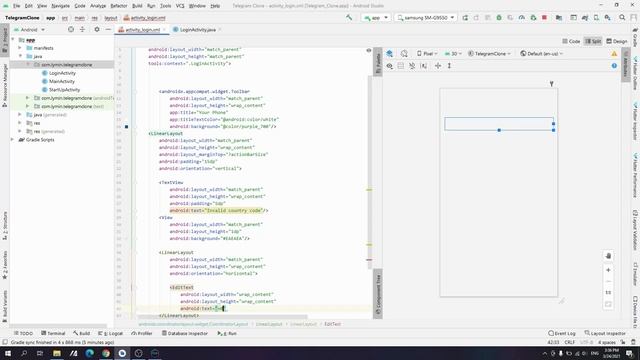This screenshot has height=360, width=640.
Task: Open the Layout Inspector
Action: [x=605, y=333]
